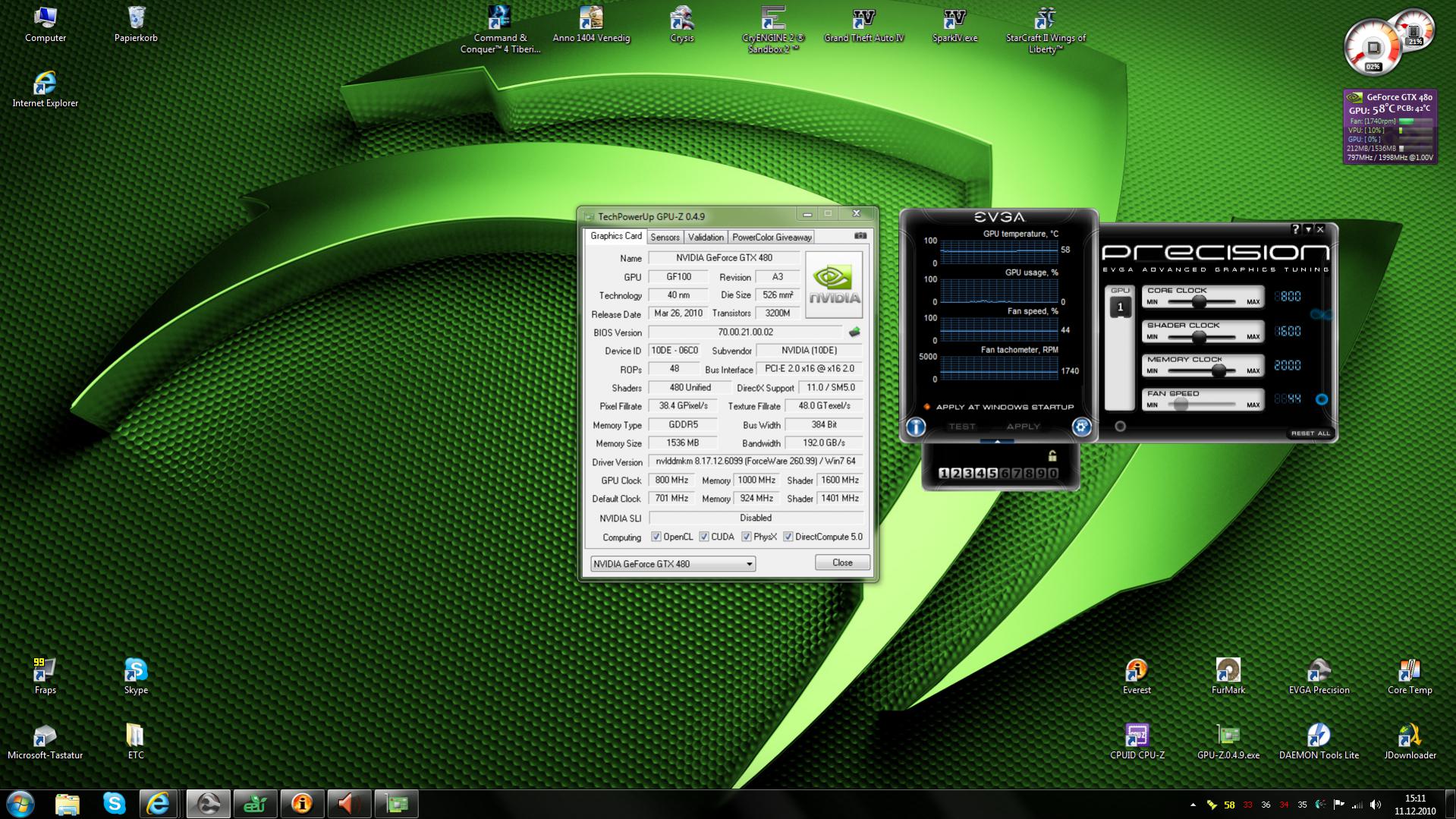Launch Skype from the desktop icon
Image resolution: width=1456 pixels, height=819 pixels.
(x=136, y=676)
